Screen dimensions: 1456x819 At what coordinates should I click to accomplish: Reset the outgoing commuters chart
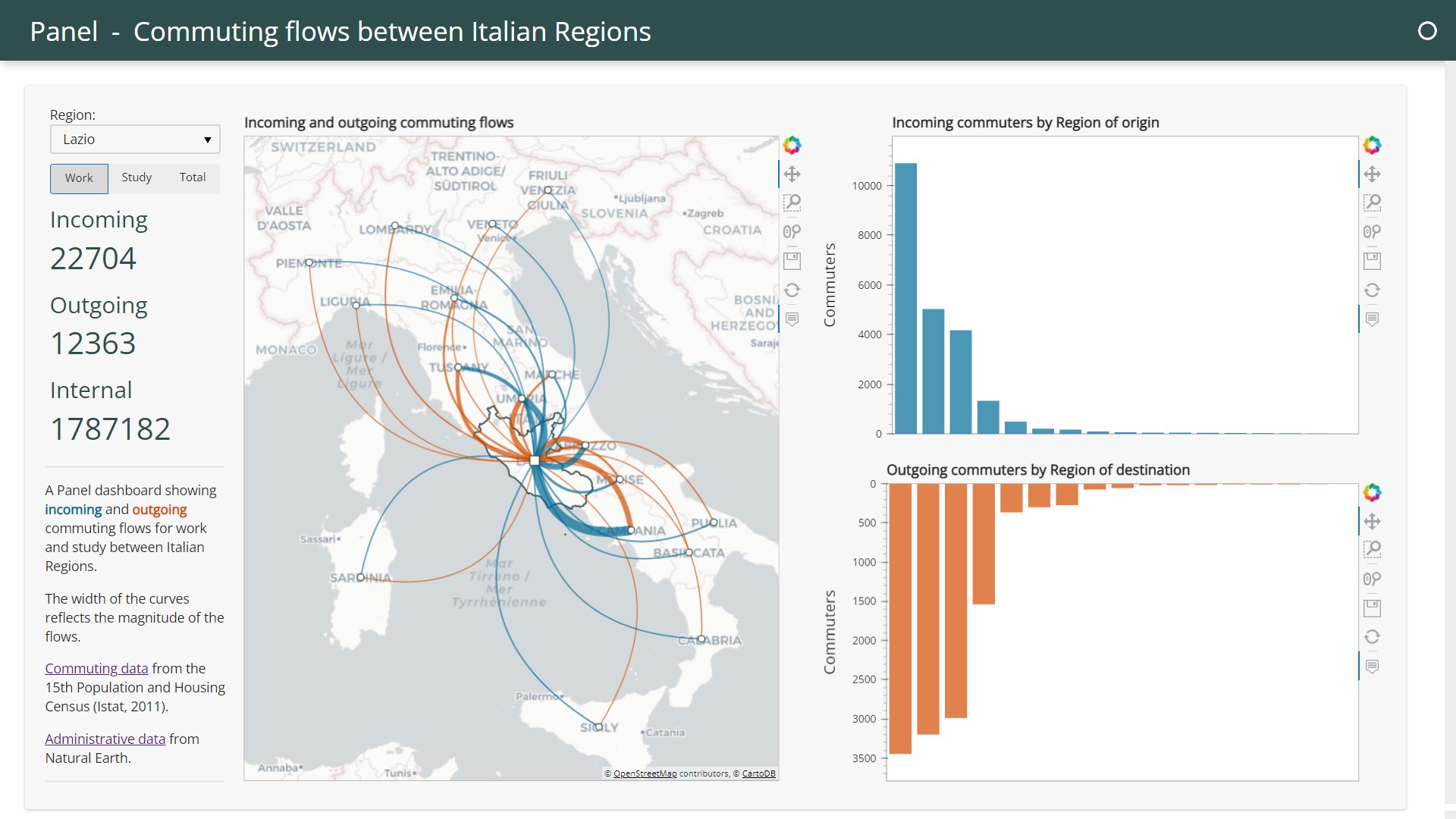coord(1373,636)
